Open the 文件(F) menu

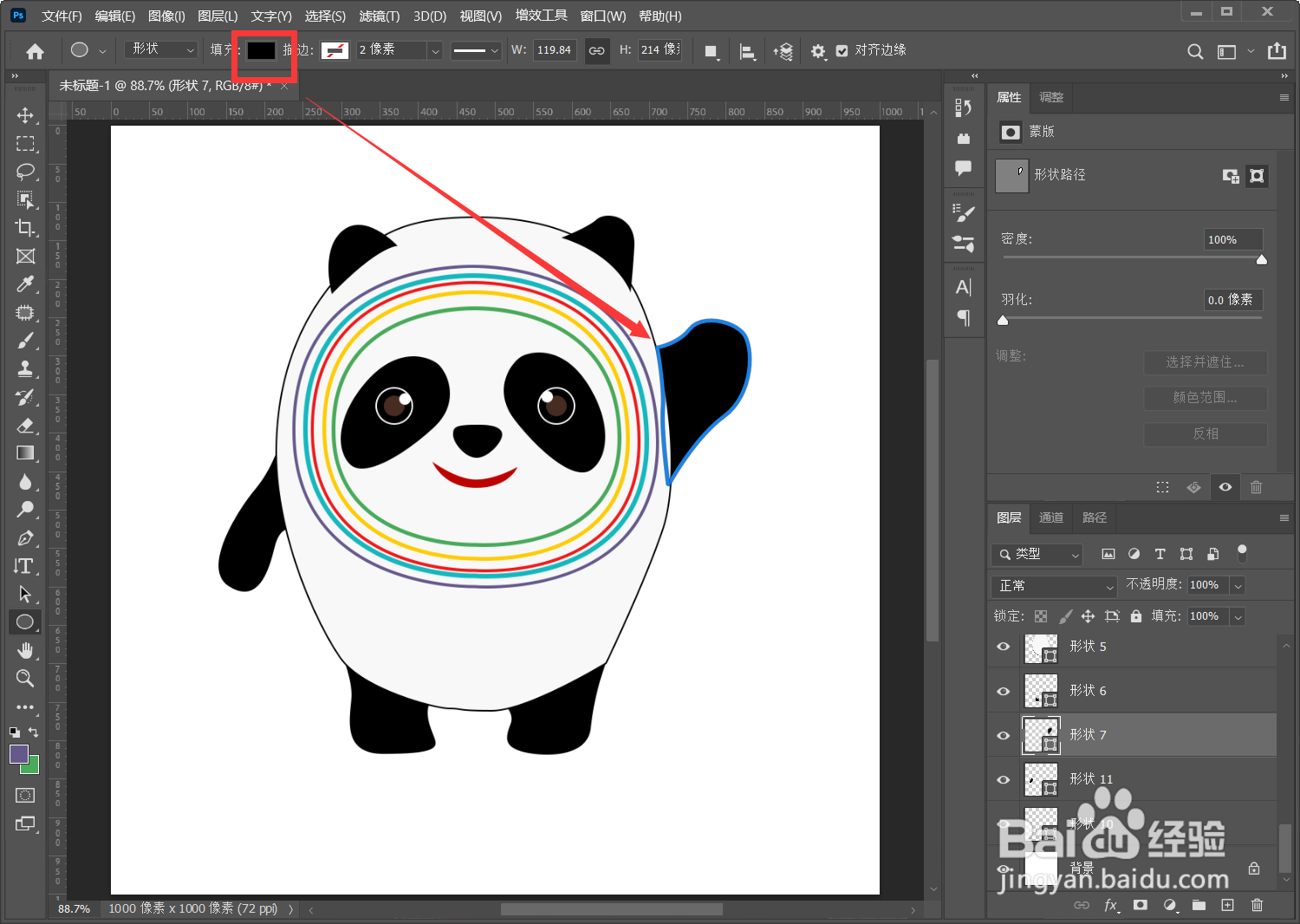point(62,16)
